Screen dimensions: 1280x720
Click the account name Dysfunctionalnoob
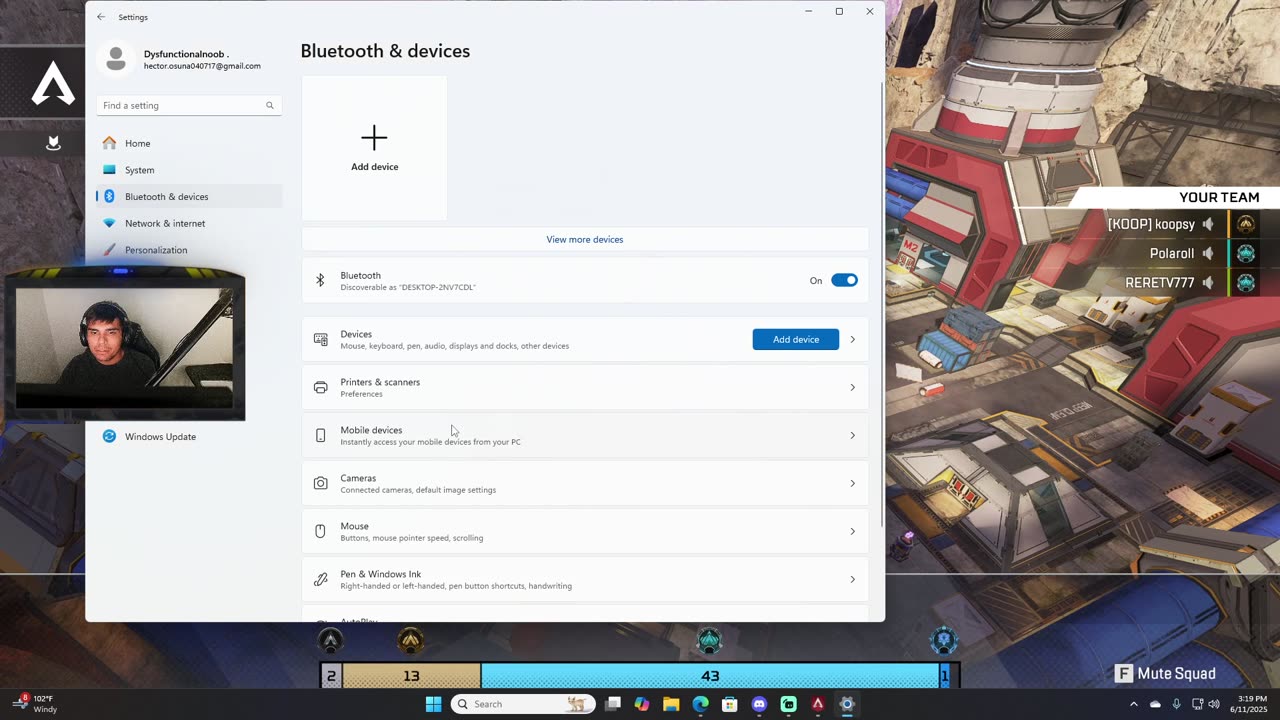point(186,54)
